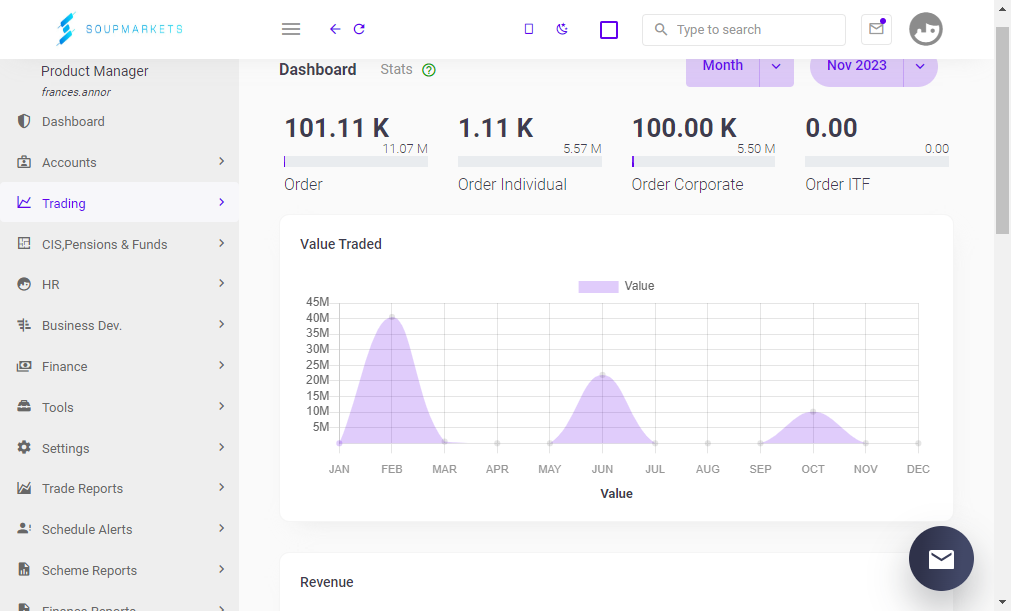Open the Trade Reports menu
The width and height of the screenshot is (1011, 611).
click(119, 489)
